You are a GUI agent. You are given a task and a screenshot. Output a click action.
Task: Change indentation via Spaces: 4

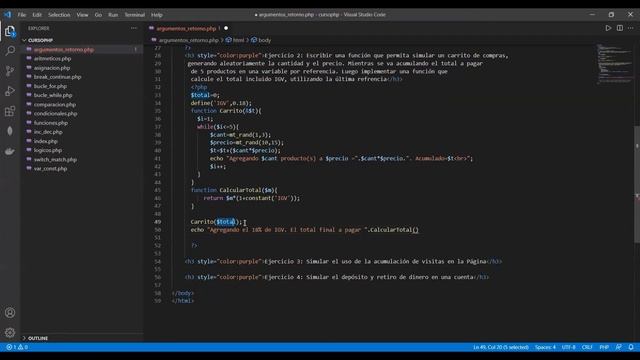(x=545, y=347)
